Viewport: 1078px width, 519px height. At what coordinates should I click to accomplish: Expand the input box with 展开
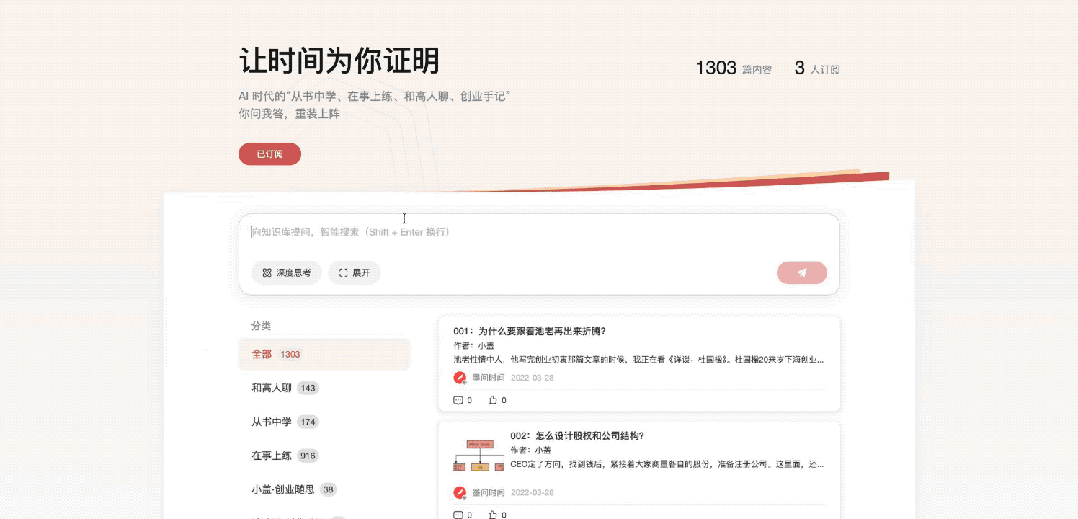coord(354,273)
